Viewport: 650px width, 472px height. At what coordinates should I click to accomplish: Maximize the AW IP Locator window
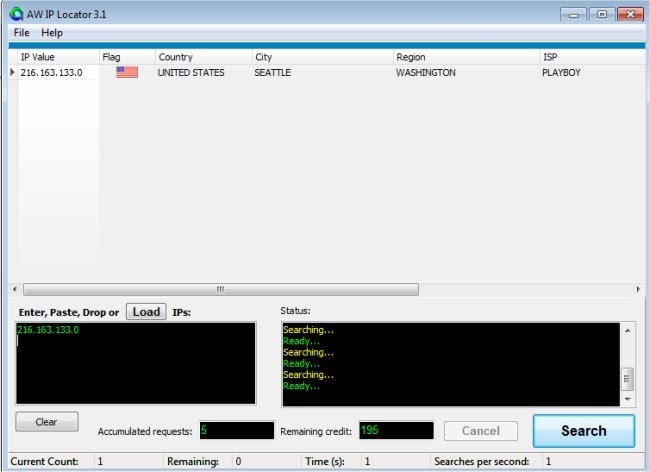pyautogui.click(x=602, y=15)
